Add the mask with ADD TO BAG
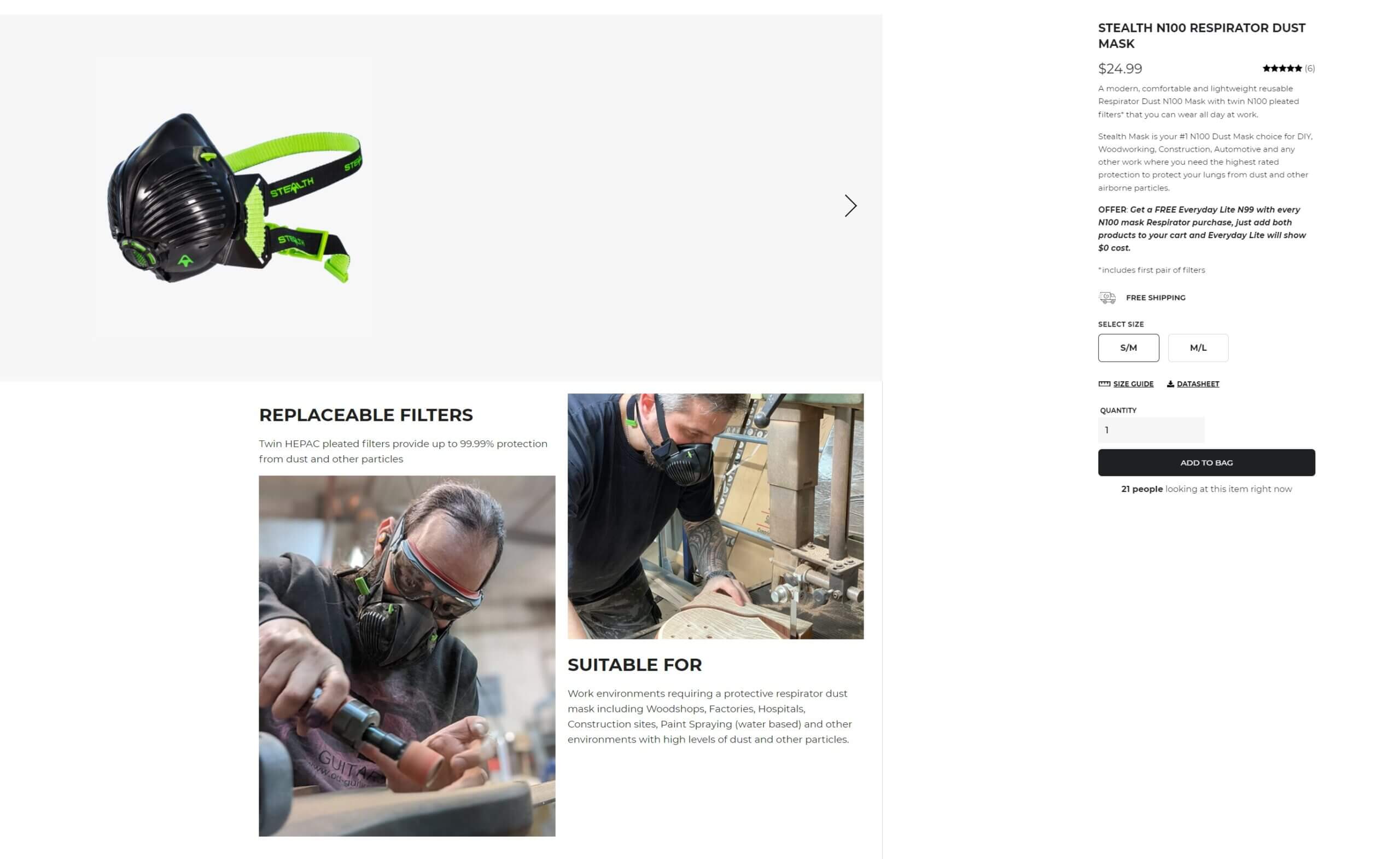 1206,462
